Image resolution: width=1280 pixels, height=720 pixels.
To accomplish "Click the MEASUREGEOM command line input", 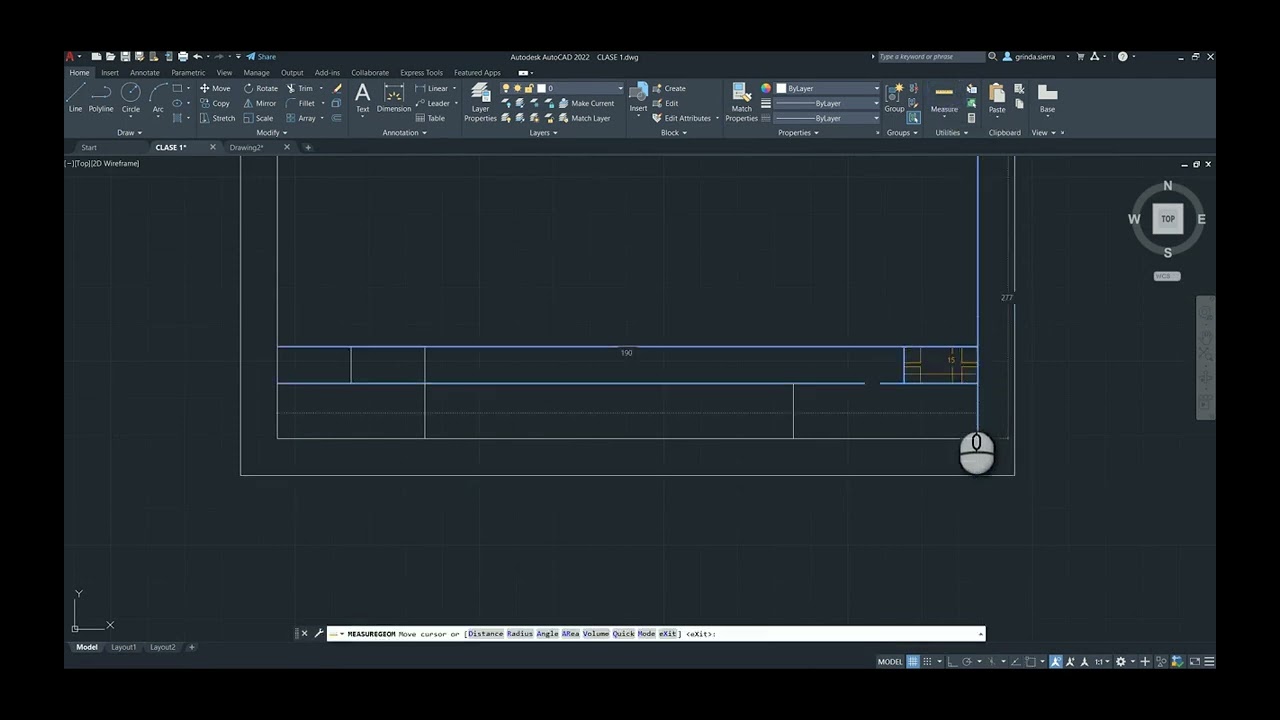I will pyautogui.click(x=656, y=633).
